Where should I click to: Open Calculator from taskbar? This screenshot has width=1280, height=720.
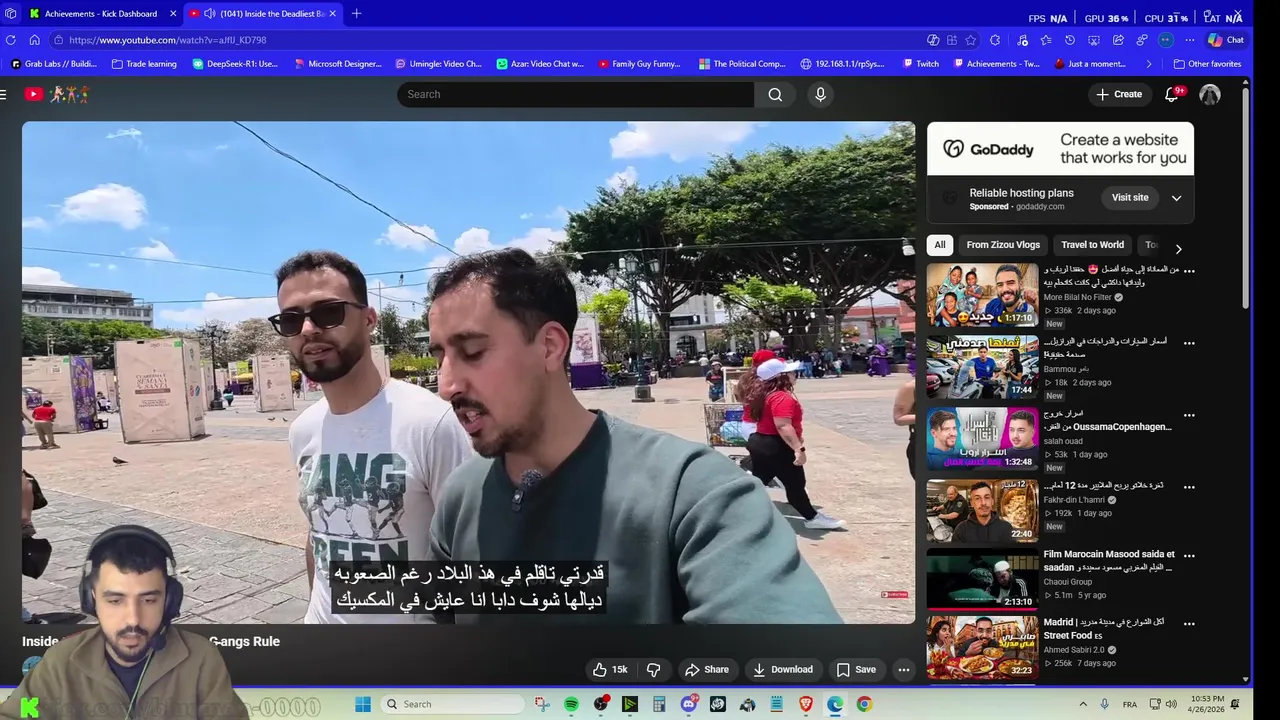659,704
